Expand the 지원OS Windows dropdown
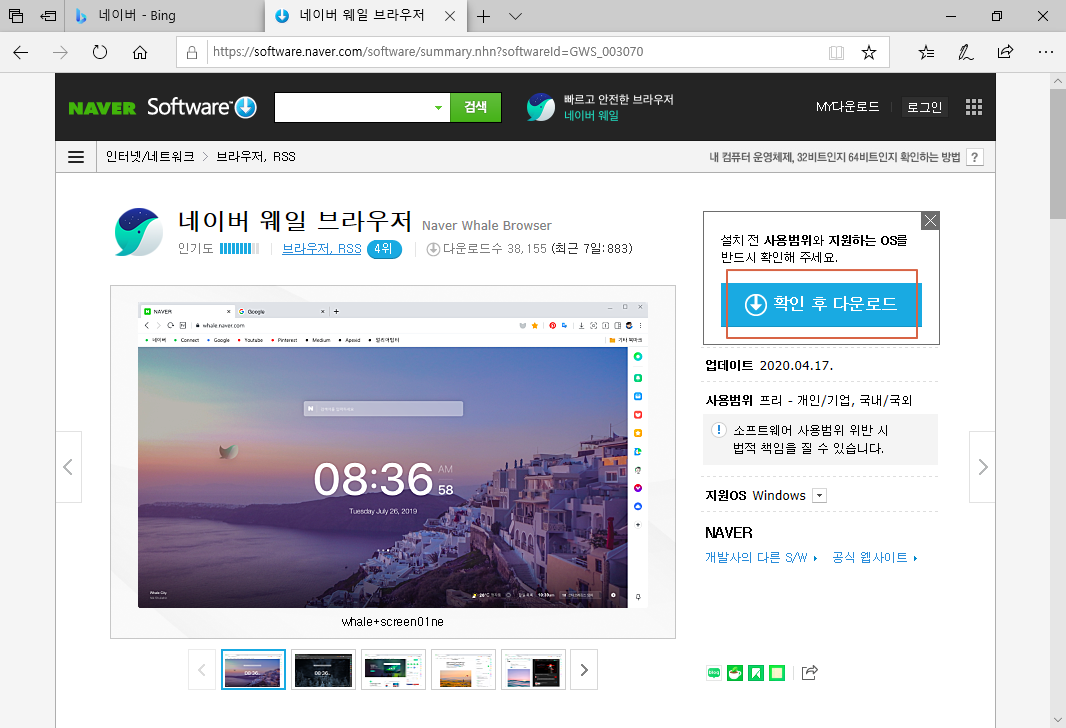 (x=819, y=496)
